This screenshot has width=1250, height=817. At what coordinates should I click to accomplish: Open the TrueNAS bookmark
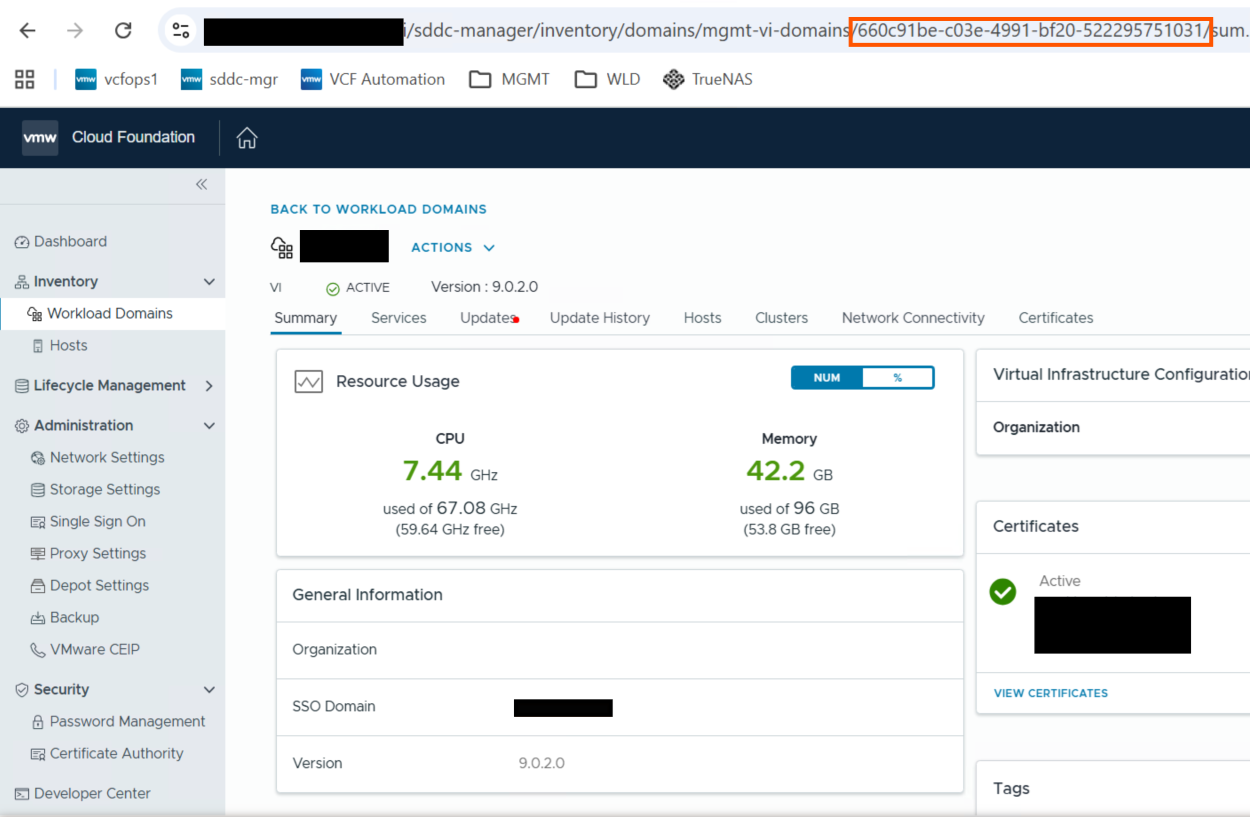(707, 79)
